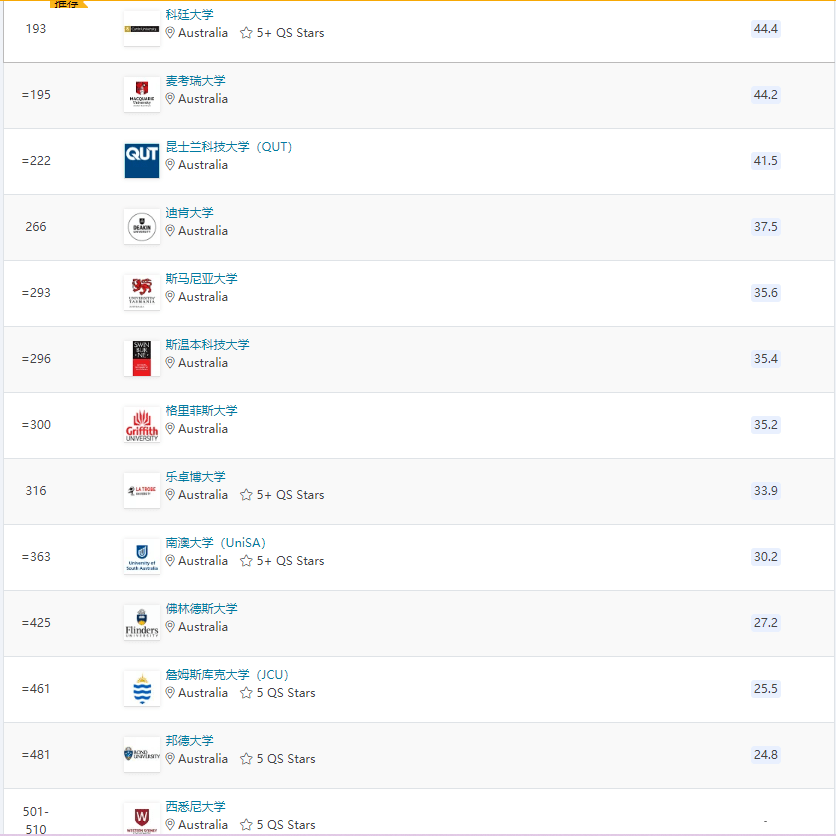Screen dimensions: 836x836
Task: Open the 西悉尼大学 university link
Action: tap(195, 807)
